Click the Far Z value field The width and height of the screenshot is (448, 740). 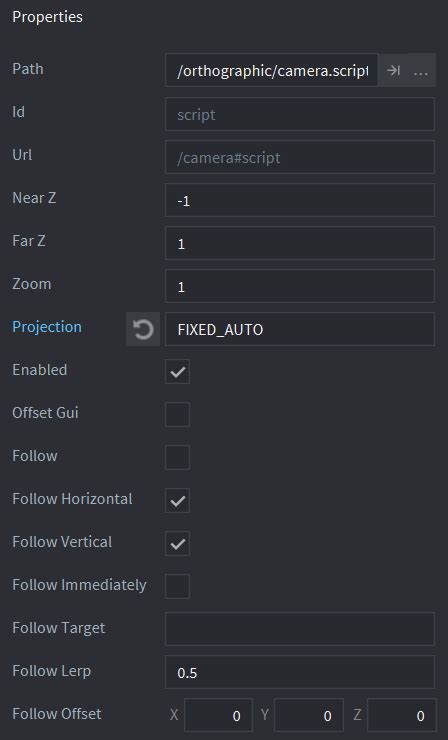coord(300,243)
